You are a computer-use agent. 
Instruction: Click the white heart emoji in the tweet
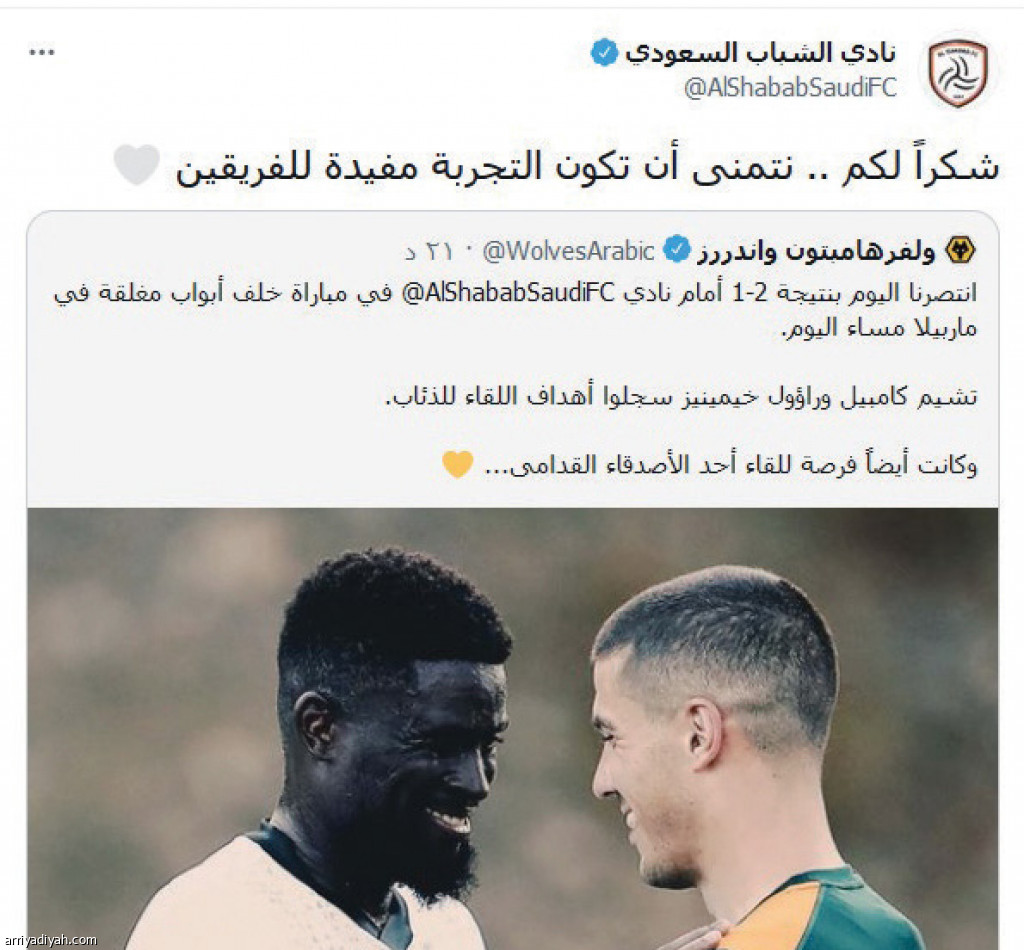point(136,165)
